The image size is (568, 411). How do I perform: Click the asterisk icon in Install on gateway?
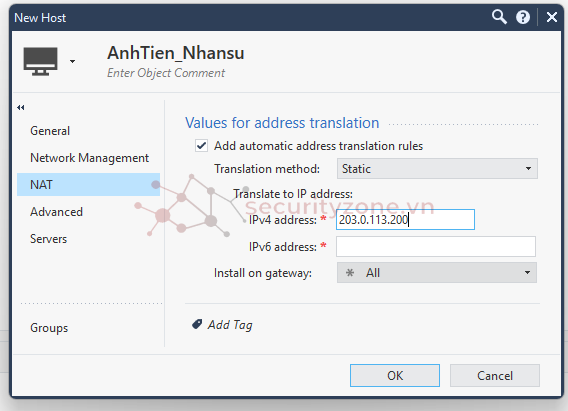click(x=350, y=273)
